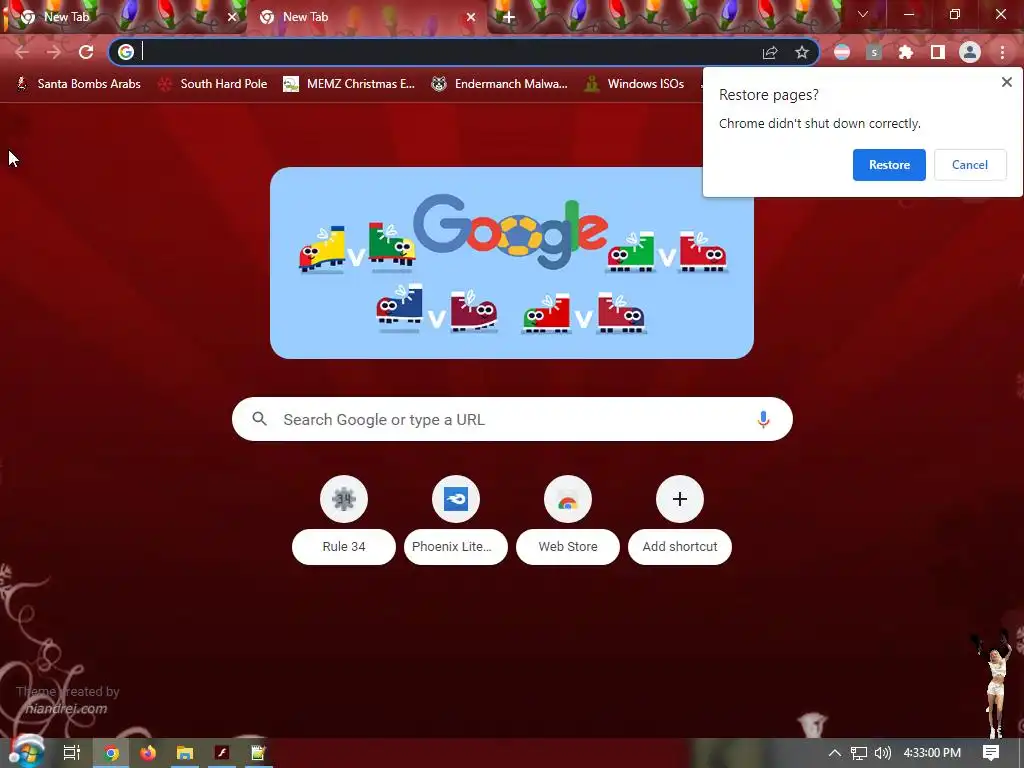Dismiss the Restore pages popup with X

click(x=1006, y=82)
